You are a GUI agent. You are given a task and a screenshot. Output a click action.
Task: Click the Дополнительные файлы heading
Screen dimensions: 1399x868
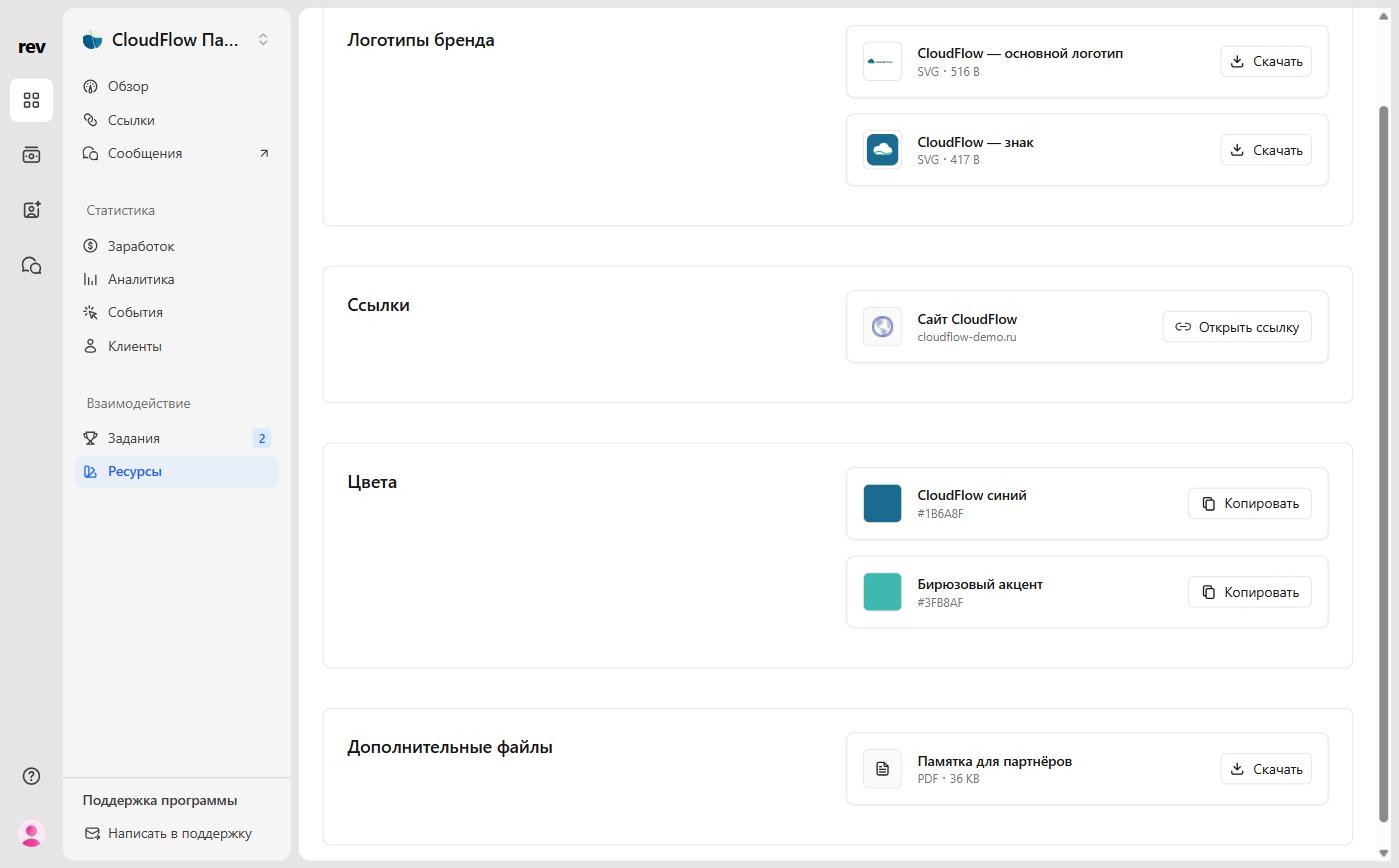tap(450, 748)
